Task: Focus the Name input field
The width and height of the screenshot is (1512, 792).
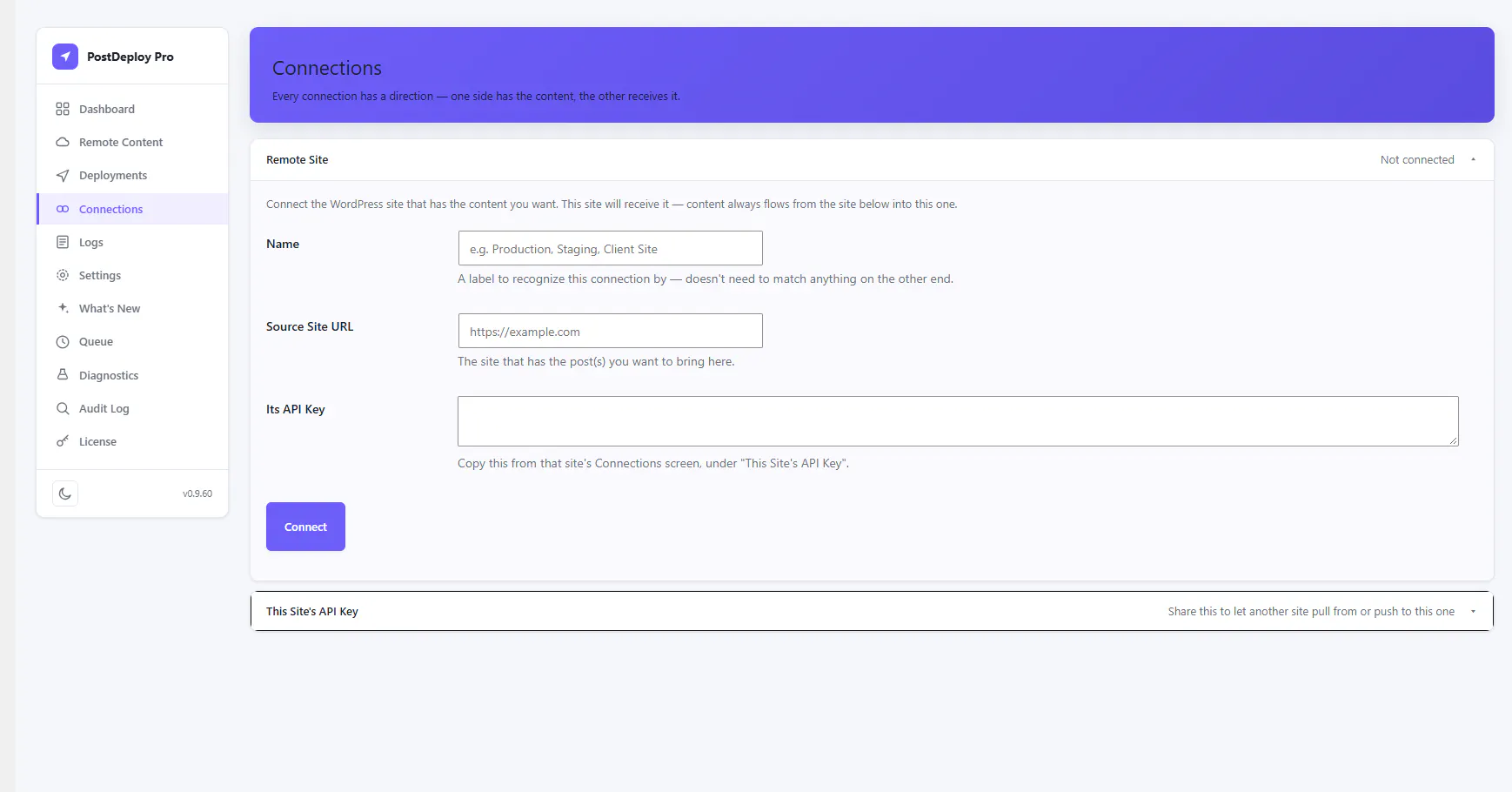Action: point(611,248)
